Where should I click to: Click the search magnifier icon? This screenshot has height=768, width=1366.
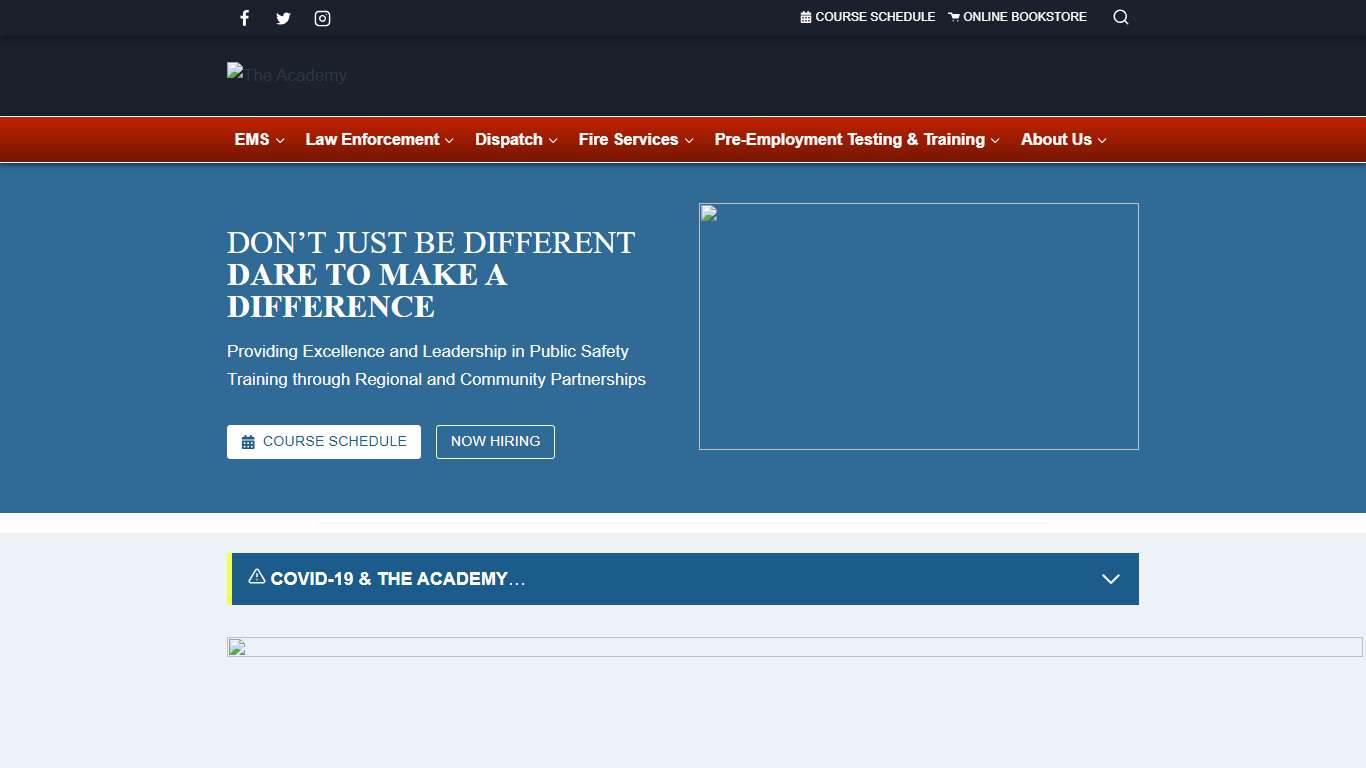point(1121,17)
